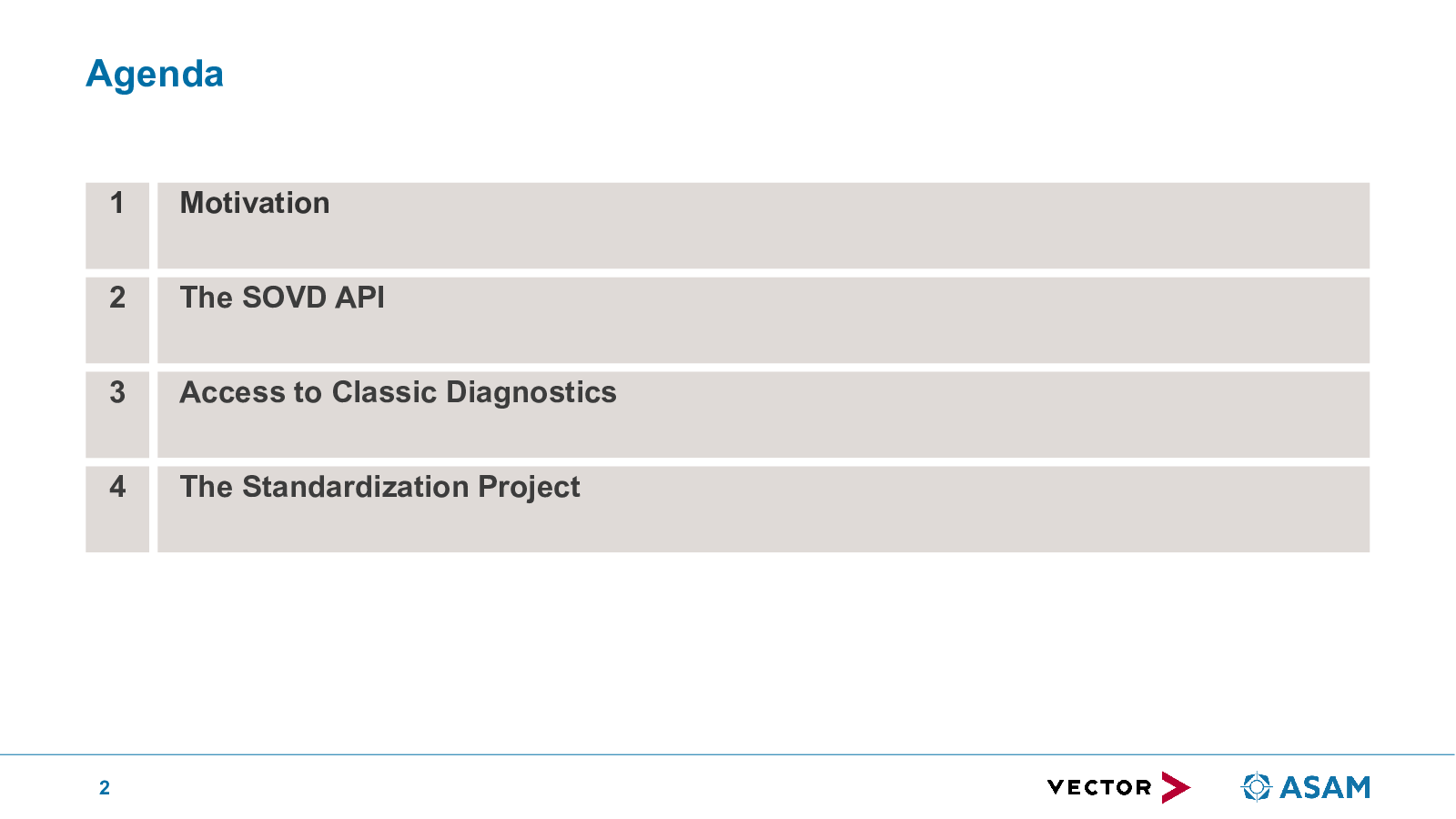The width and height of the screenshot is (1456, 819).
Task: Select agenda number 1 cell
Action: (x=117, y=226)
